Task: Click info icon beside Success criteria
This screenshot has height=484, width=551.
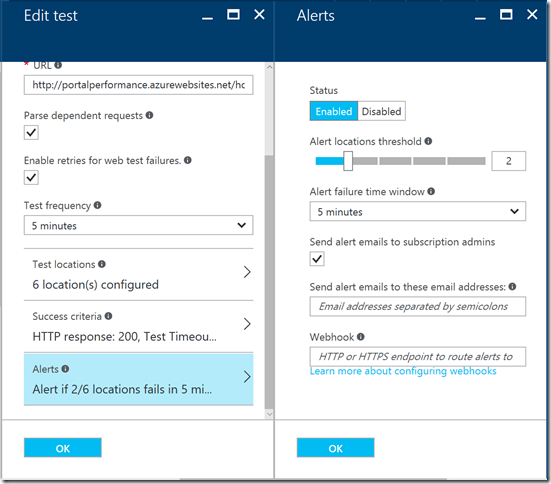Action: tap(108, 316)
